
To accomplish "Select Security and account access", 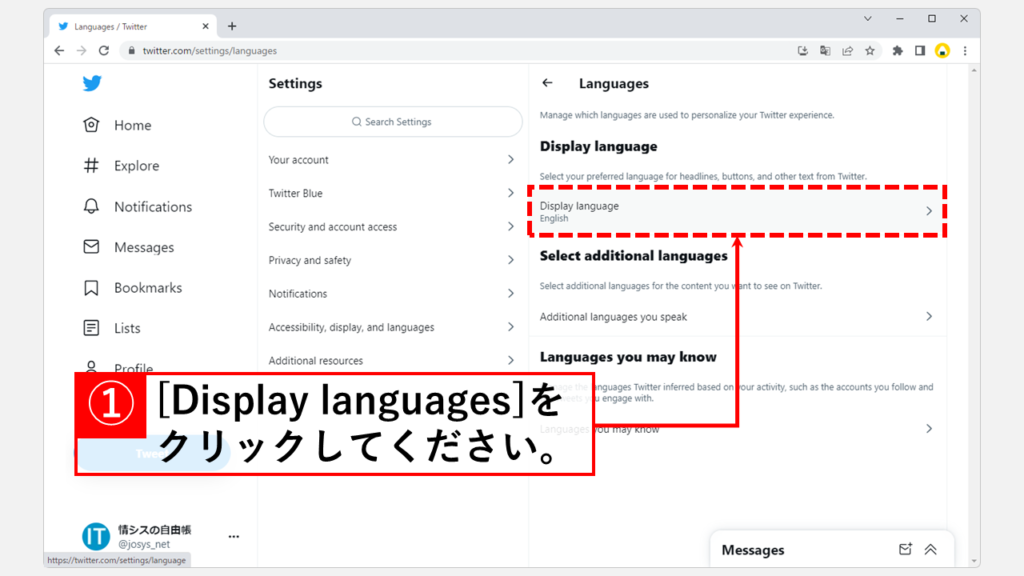I will pyautogui.click(x=392, y=227).
